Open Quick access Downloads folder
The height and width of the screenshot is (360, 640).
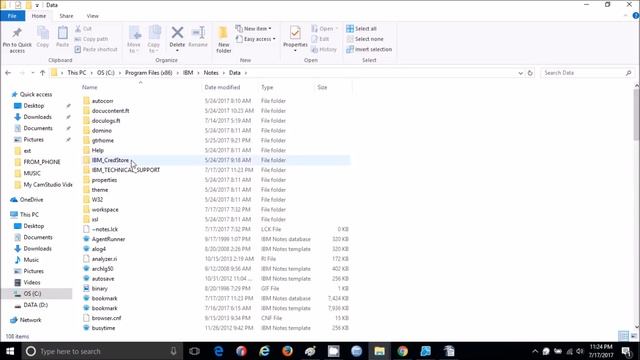[37, 117]
